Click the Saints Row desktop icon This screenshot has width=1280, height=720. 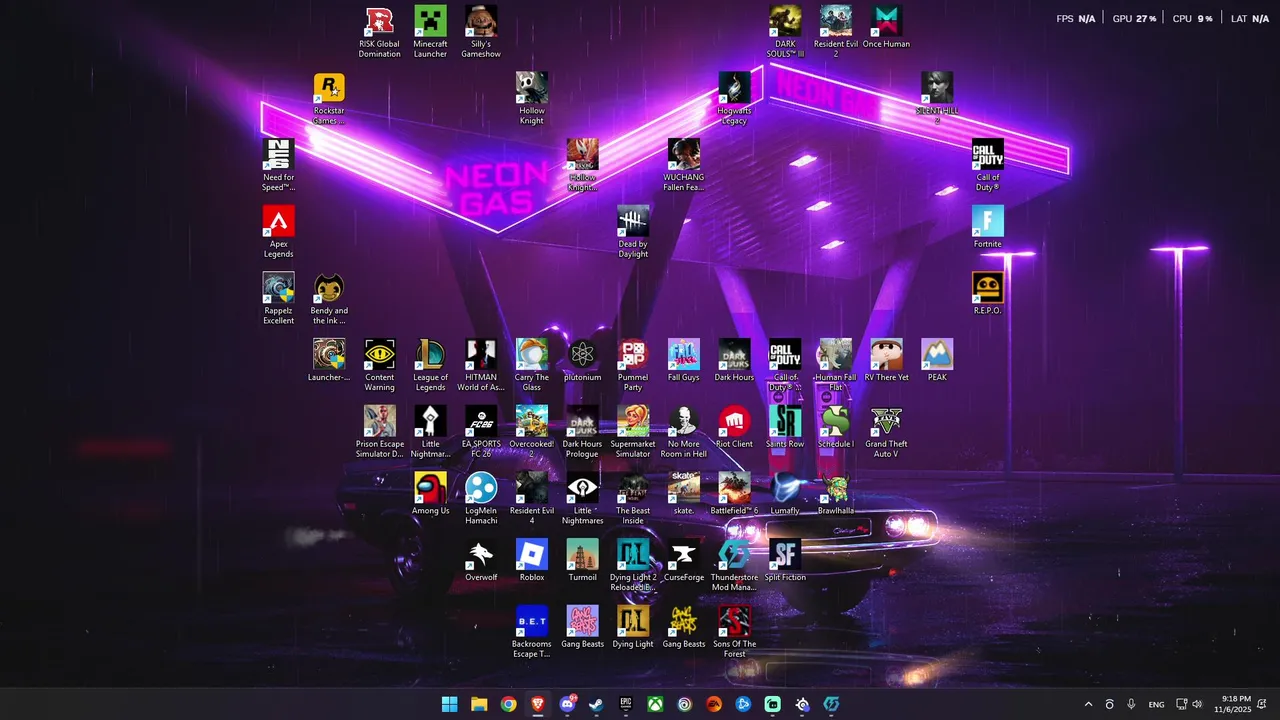pyautogui.click(x=785, y=427)
